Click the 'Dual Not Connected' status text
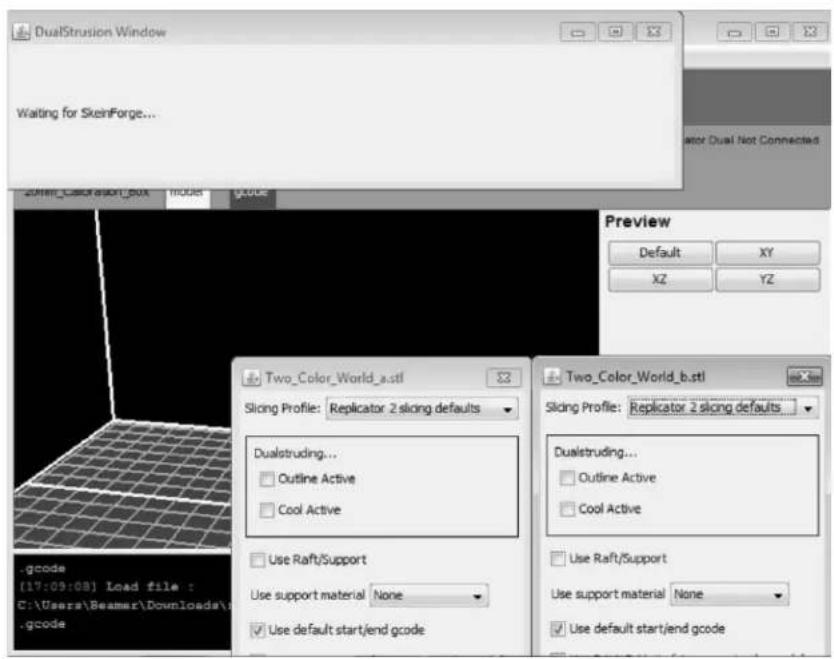Screen dimensions: 834x659 763,140
